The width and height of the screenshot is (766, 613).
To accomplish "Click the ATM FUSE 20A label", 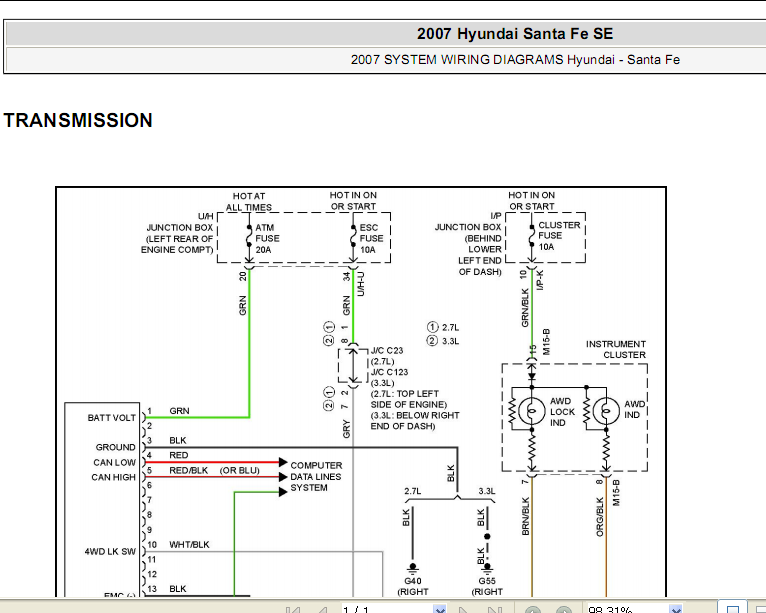I will point(267,238).
